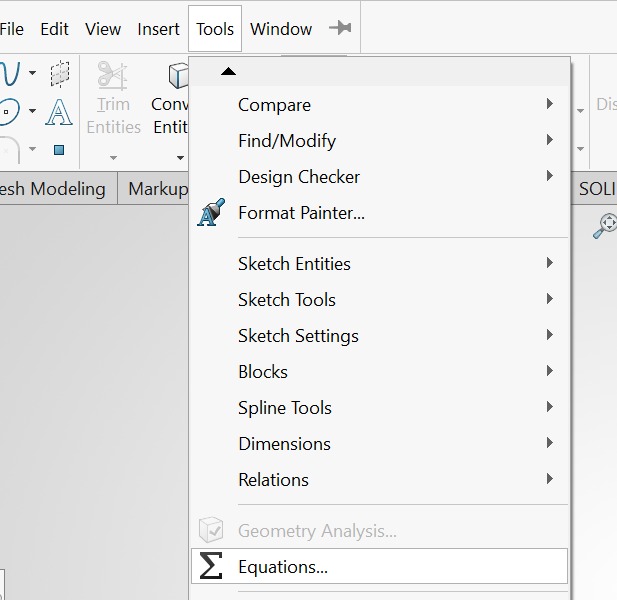
Task: Select the sketch Text tool
Action: tap(59, 112)
